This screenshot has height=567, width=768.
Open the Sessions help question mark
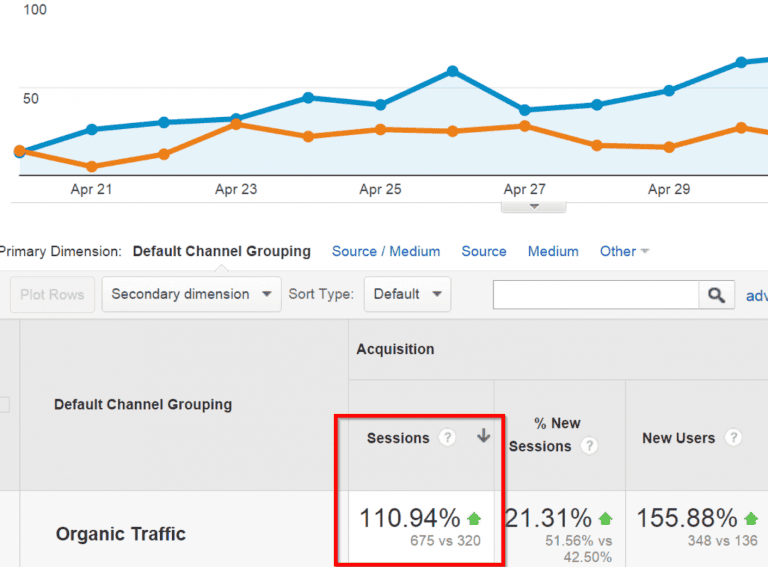tap(448, 438)
